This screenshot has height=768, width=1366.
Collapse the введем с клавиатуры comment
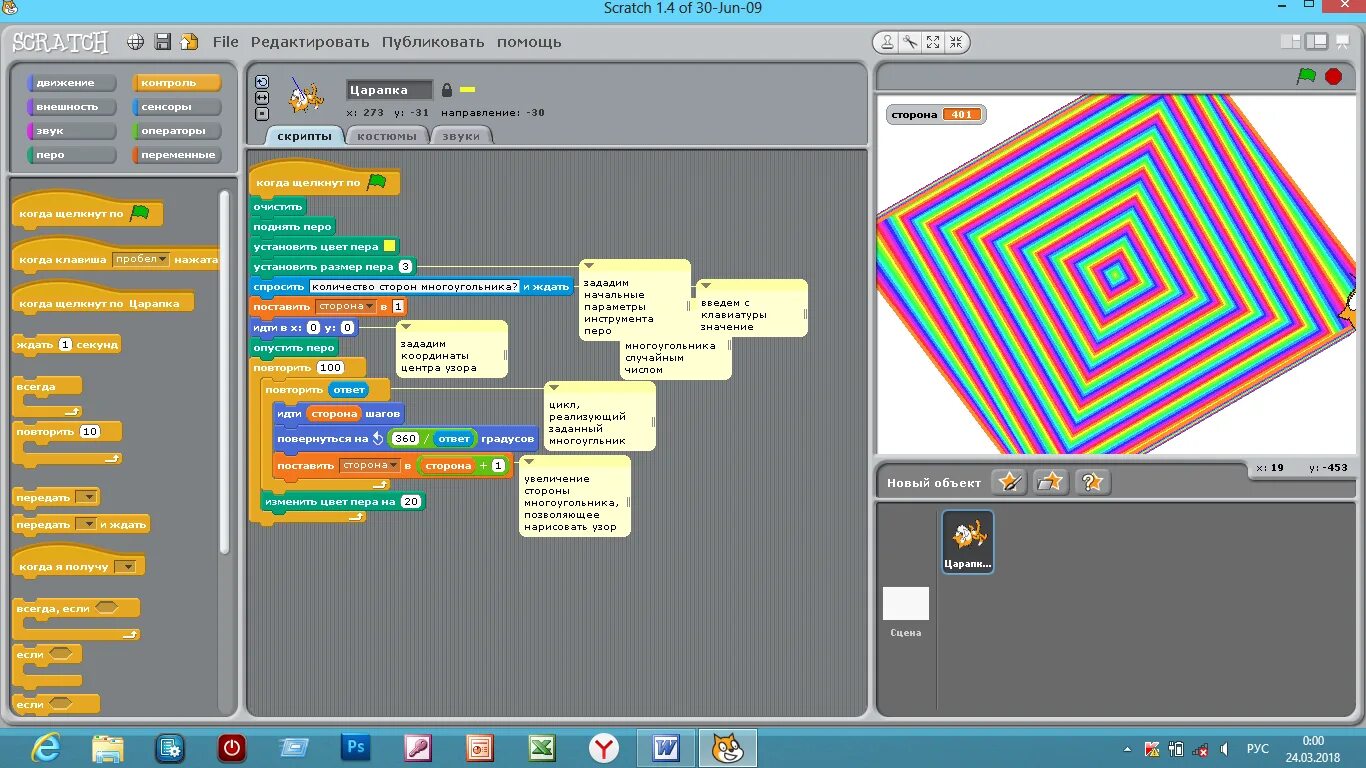(x=705, y=286)
